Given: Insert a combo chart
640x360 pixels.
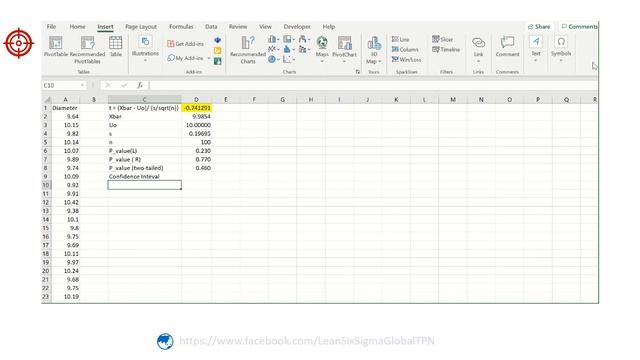Looking at the screenshot, I should coord(304,49).
